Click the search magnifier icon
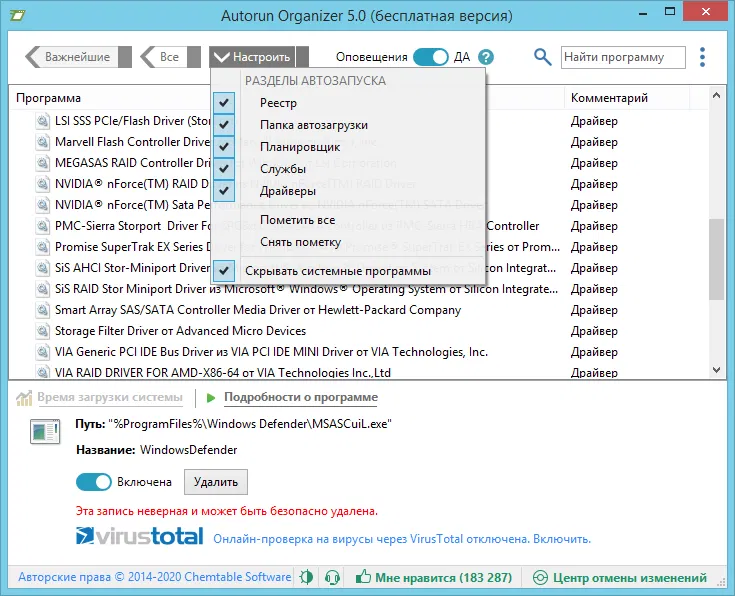The height and width of the screenshot is (596, 735). [x=542, y=57]
